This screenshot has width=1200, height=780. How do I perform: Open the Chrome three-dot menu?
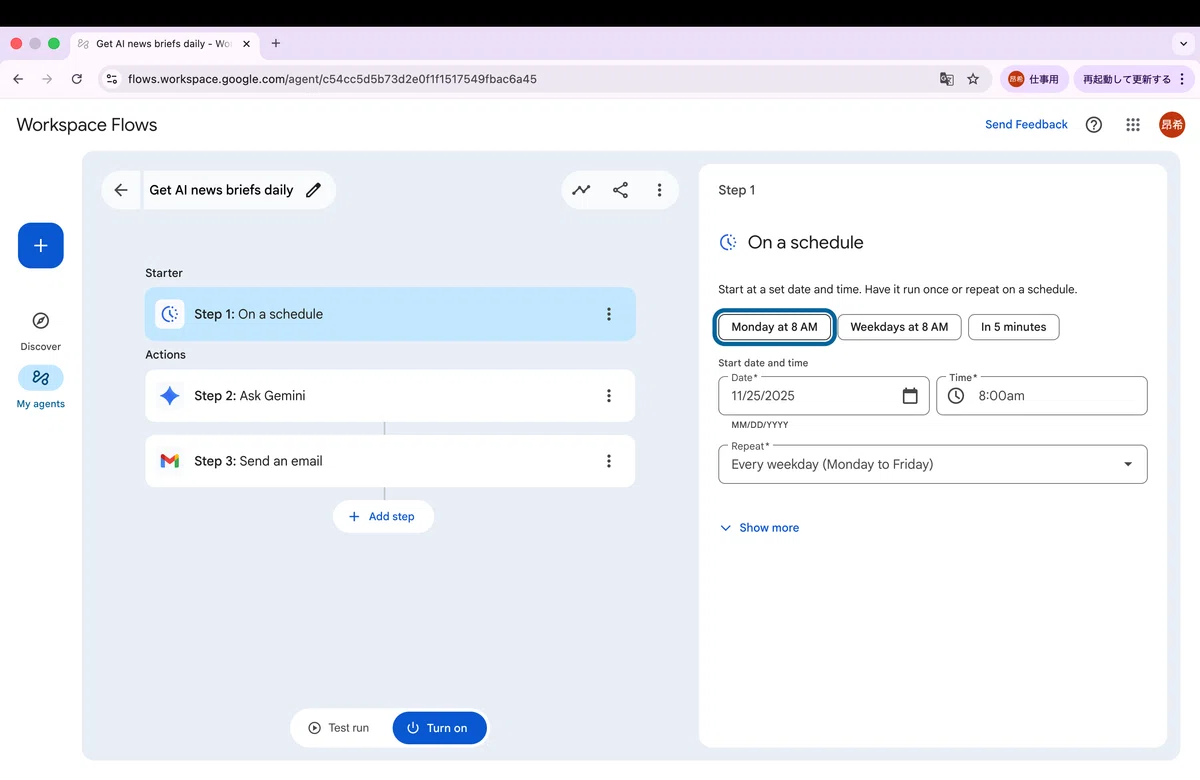[x=1183, y=79]
